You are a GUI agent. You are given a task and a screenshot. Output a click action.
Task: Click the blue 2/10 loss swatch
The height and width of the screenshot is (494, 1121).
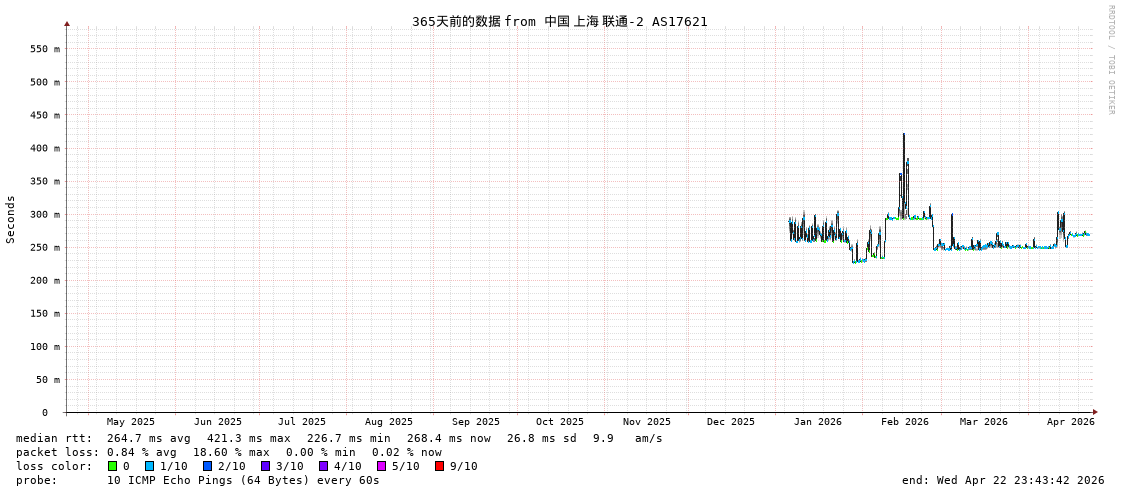(x=207, y=466)
